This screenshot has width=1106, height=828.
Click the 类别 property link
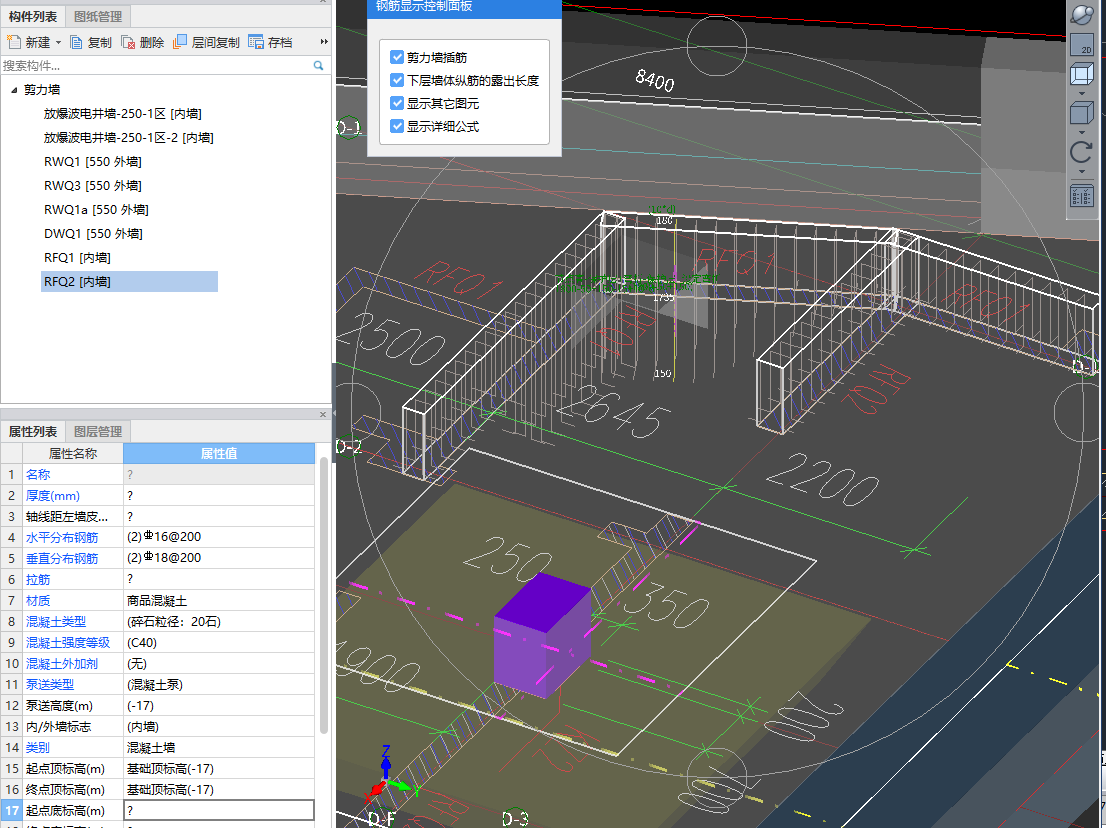click(x=38, y=748)
